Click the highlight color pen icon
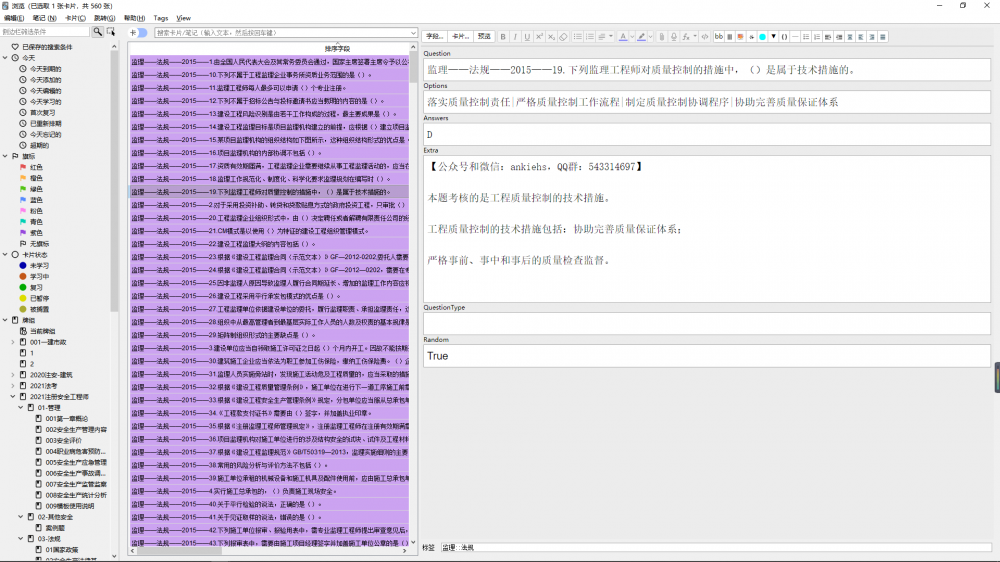 tap(642, 37)
